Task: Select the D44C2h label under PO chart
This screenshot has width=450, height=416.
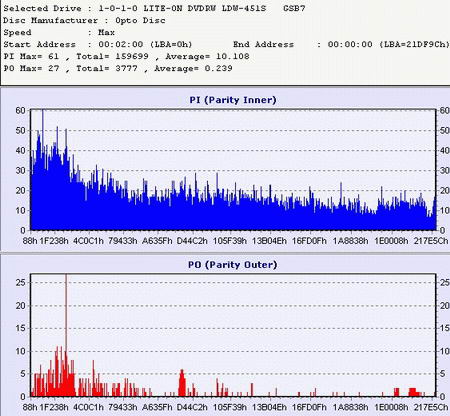Action: [192, 407]
